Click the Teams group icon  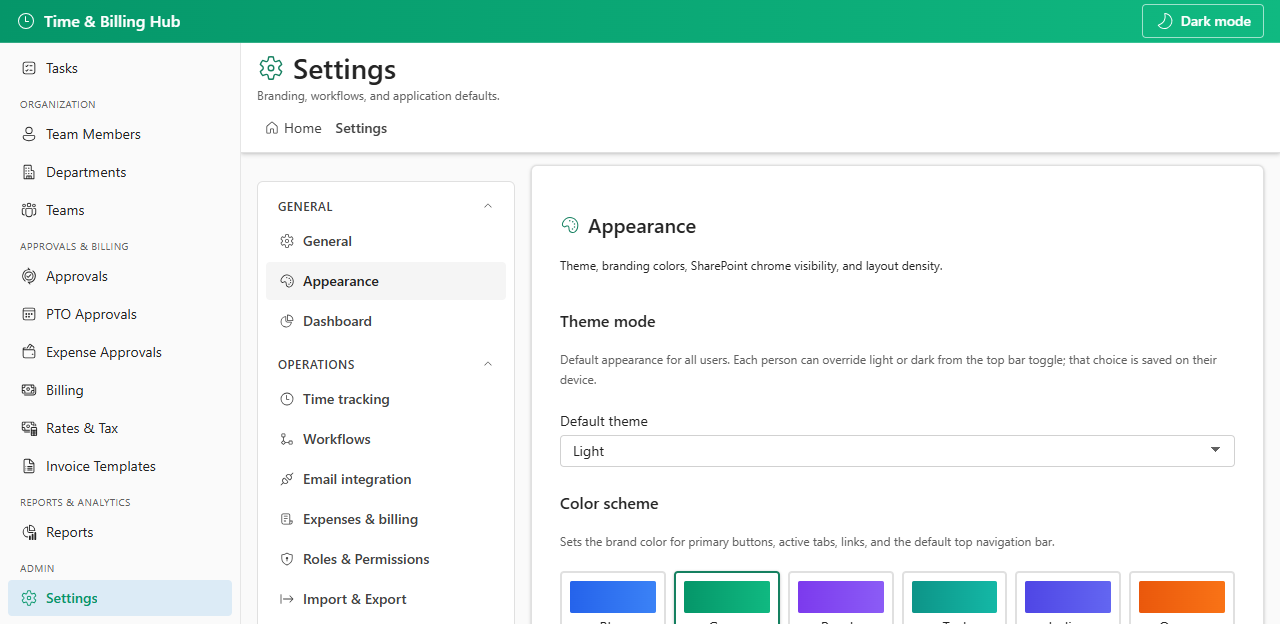coord(29,210)
